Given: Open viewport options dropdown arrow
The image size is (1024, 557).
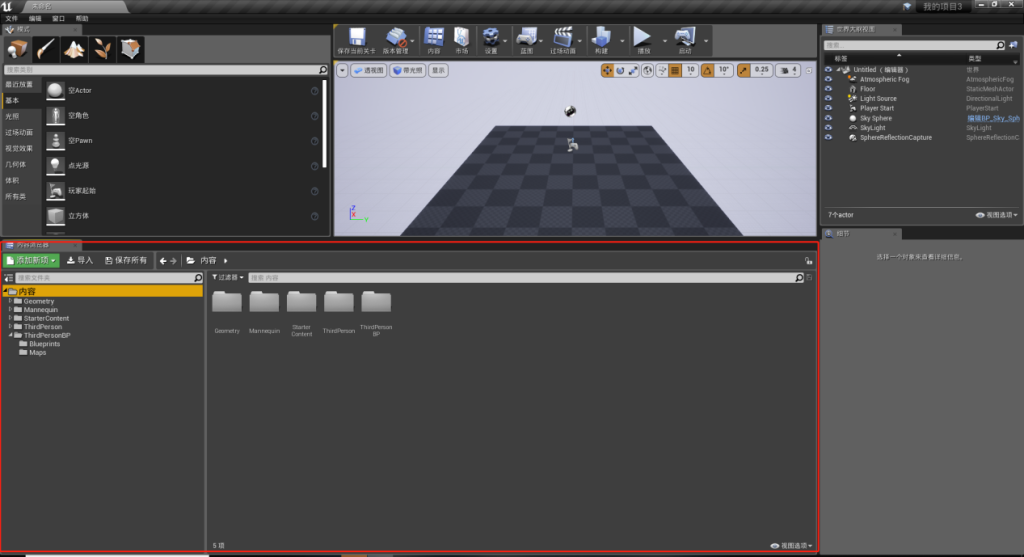Looking at the screenshot, I should (x=342, y=71).
